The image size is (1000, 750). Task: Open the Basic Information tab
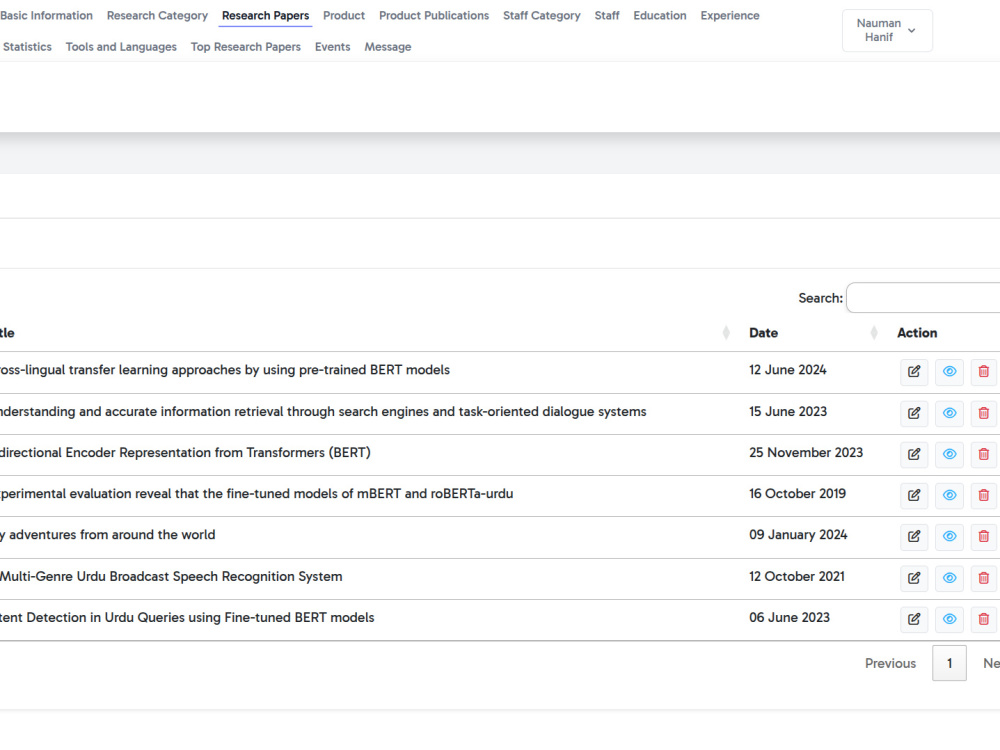pos(47,15)
